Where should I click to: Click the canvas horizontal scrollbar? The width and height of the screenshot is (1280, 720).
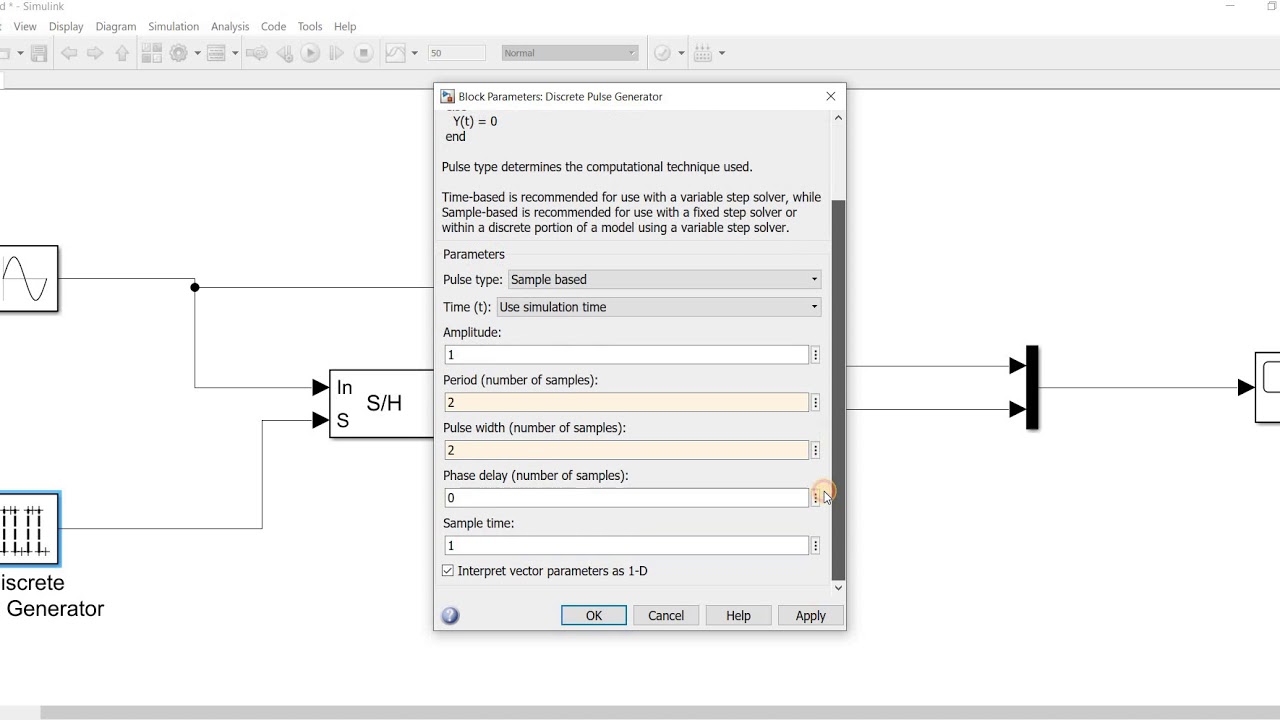[660, 713]
